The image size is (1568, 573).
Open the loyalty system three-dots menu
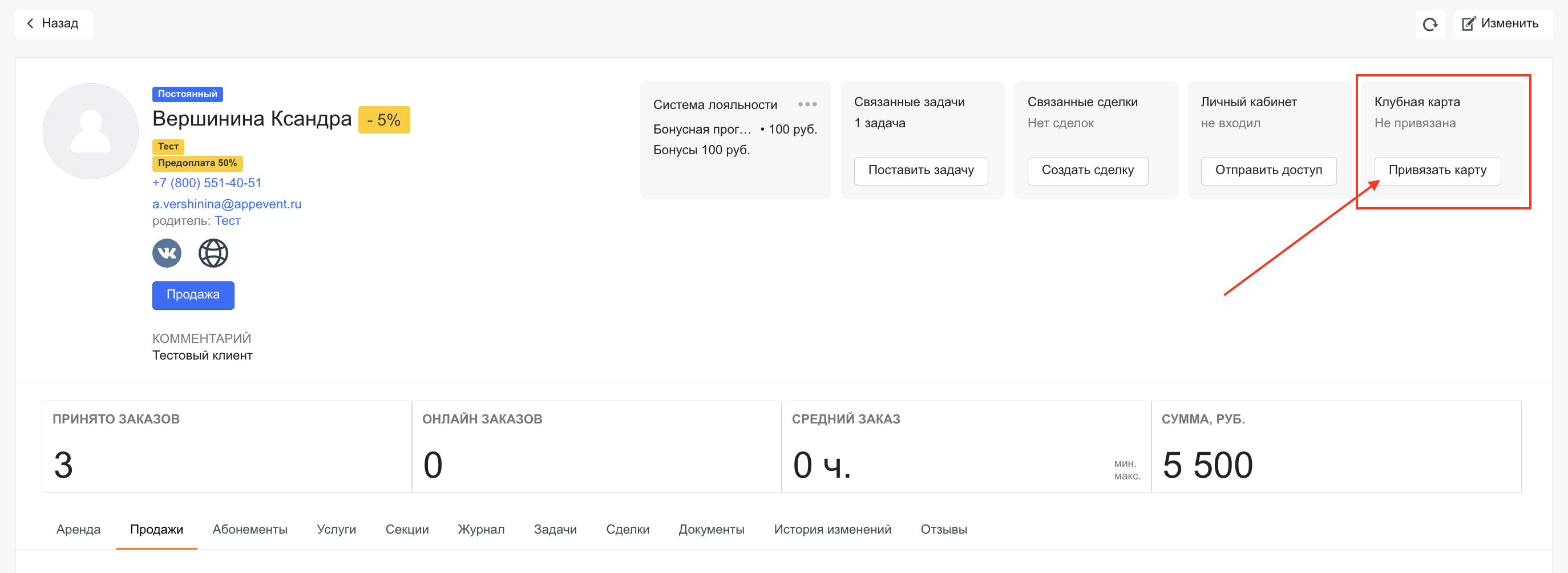point(807,104)
